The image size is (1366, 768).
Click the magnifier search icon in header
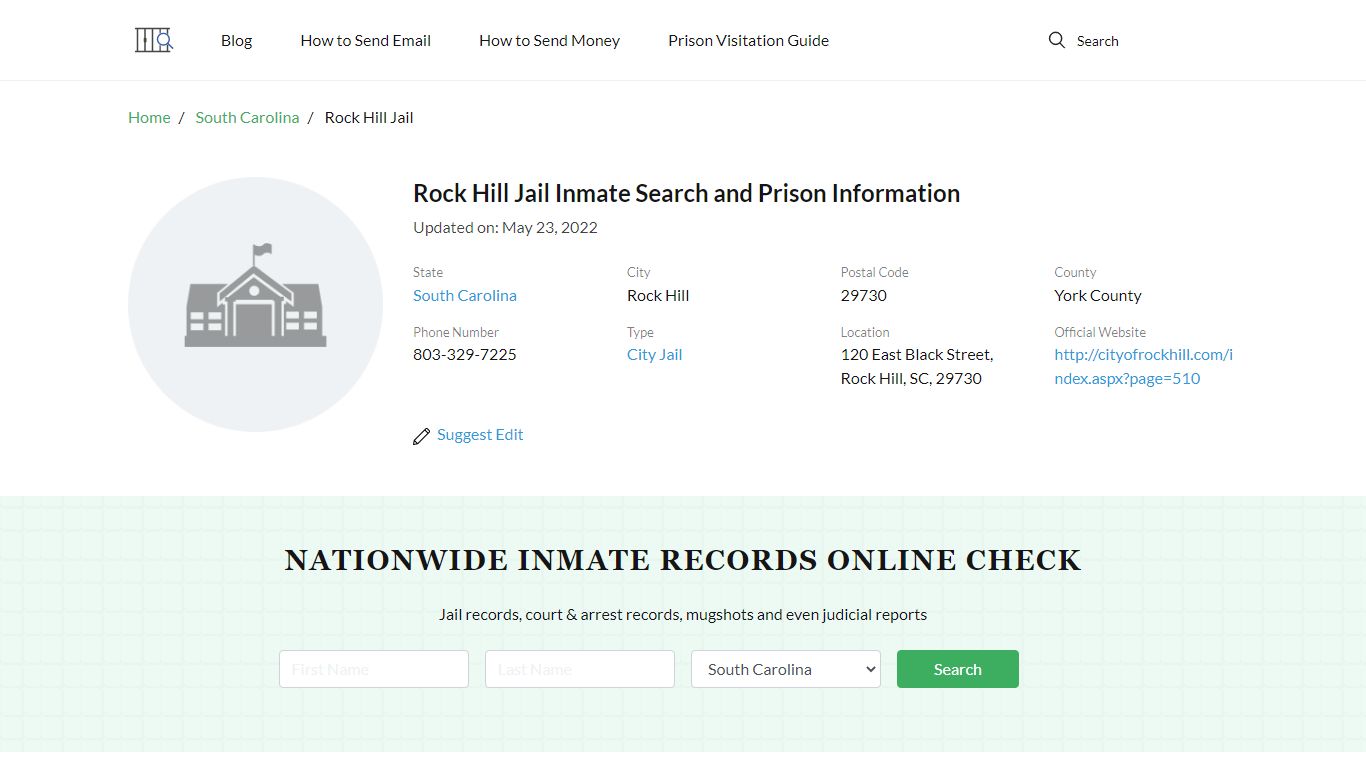[1056, 40]
